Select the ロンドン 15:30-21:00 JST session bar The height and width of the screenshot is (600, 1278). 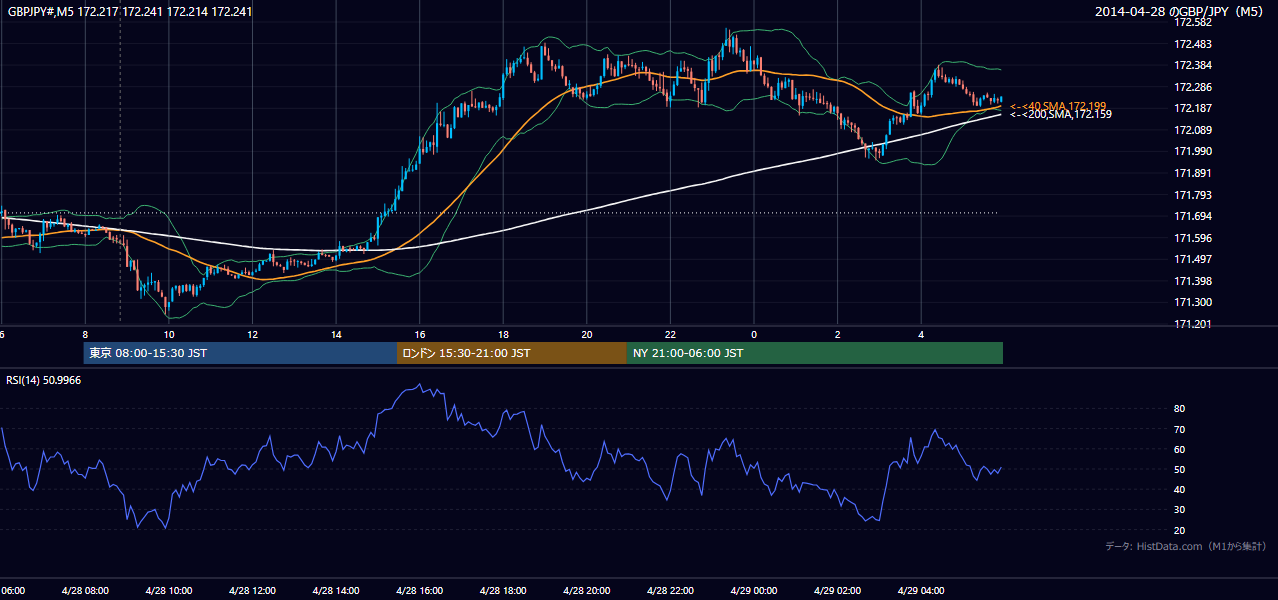512,353
